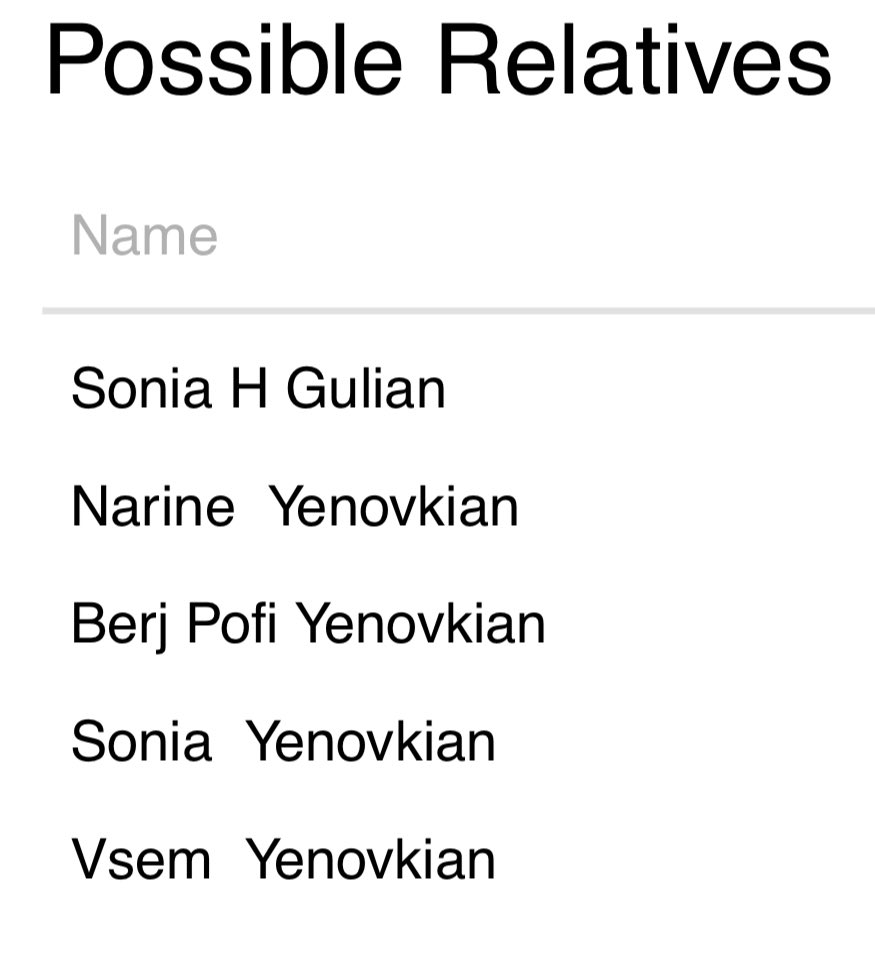Screen dimensions: 875x975
Task: Select Narine Yenovkian from the relatives list
Action: [x=295, y=506]
